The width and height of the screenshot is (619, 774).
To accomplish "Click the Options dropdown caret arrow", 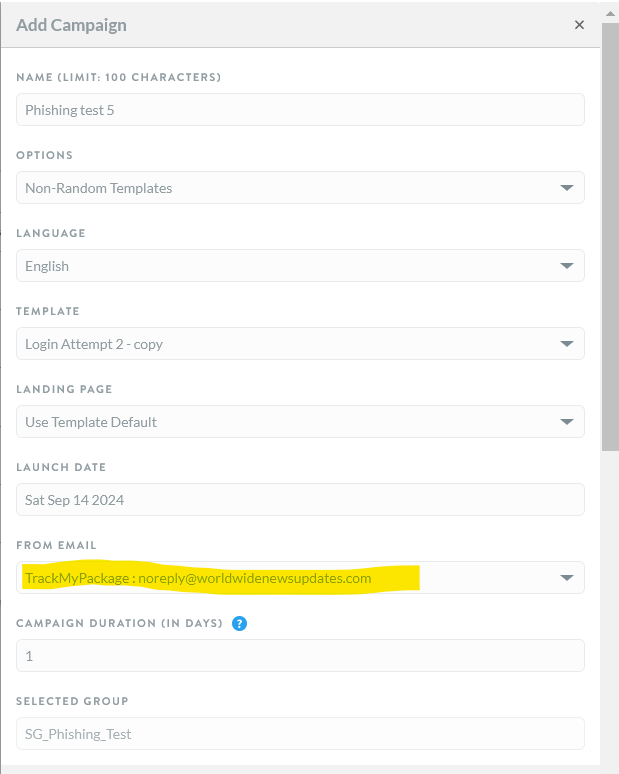I will pyautogui.click(x=567, y=188).
